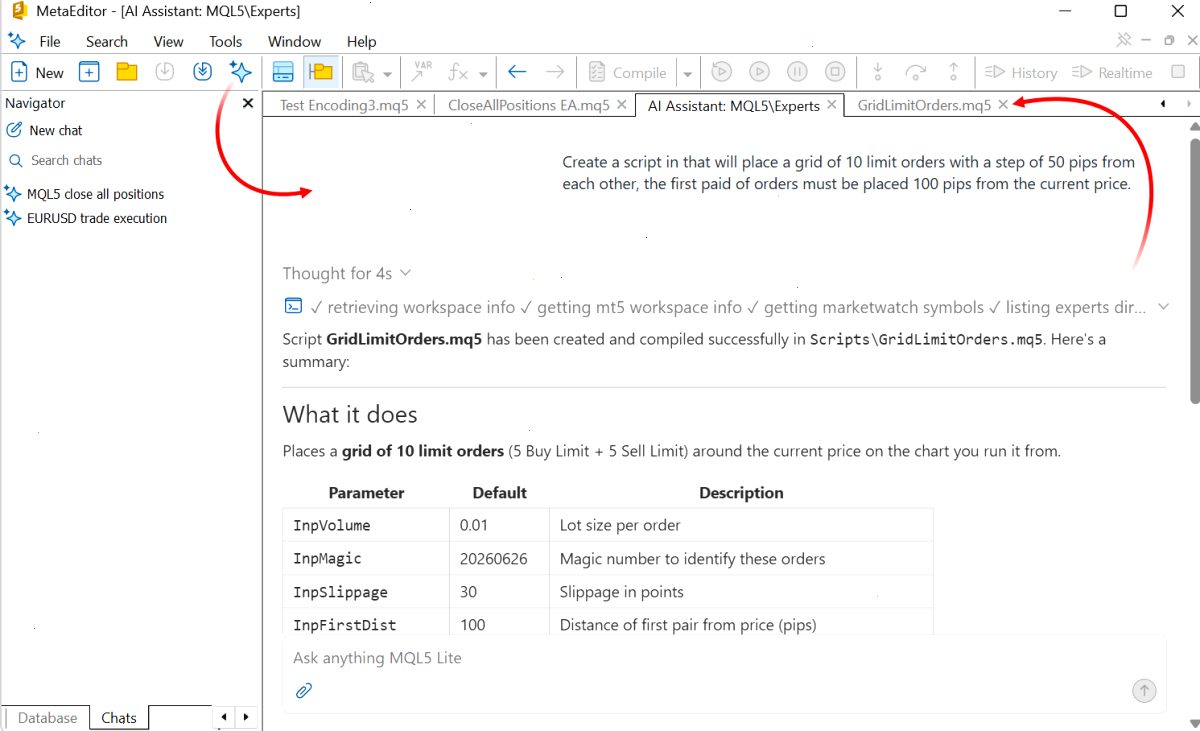Switch to Test Encoding3.mq5 tab
The width and height of the screenshot is (1200, 731).
point(344,105)
